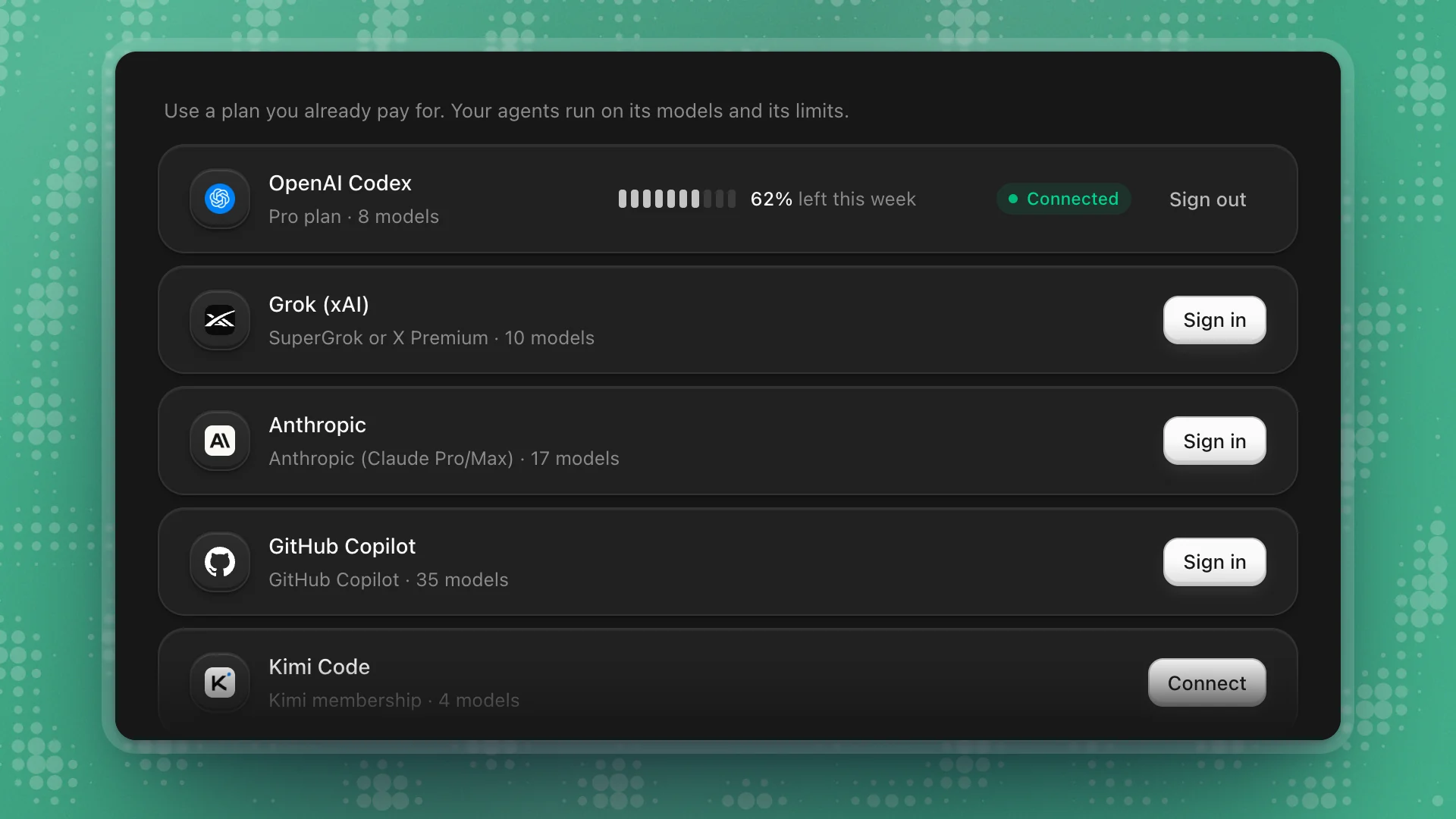Connect the Kimi Code provider
Image resolution: width=1456 pixels, height=819 pixels.
click(x=1207, y=682)
